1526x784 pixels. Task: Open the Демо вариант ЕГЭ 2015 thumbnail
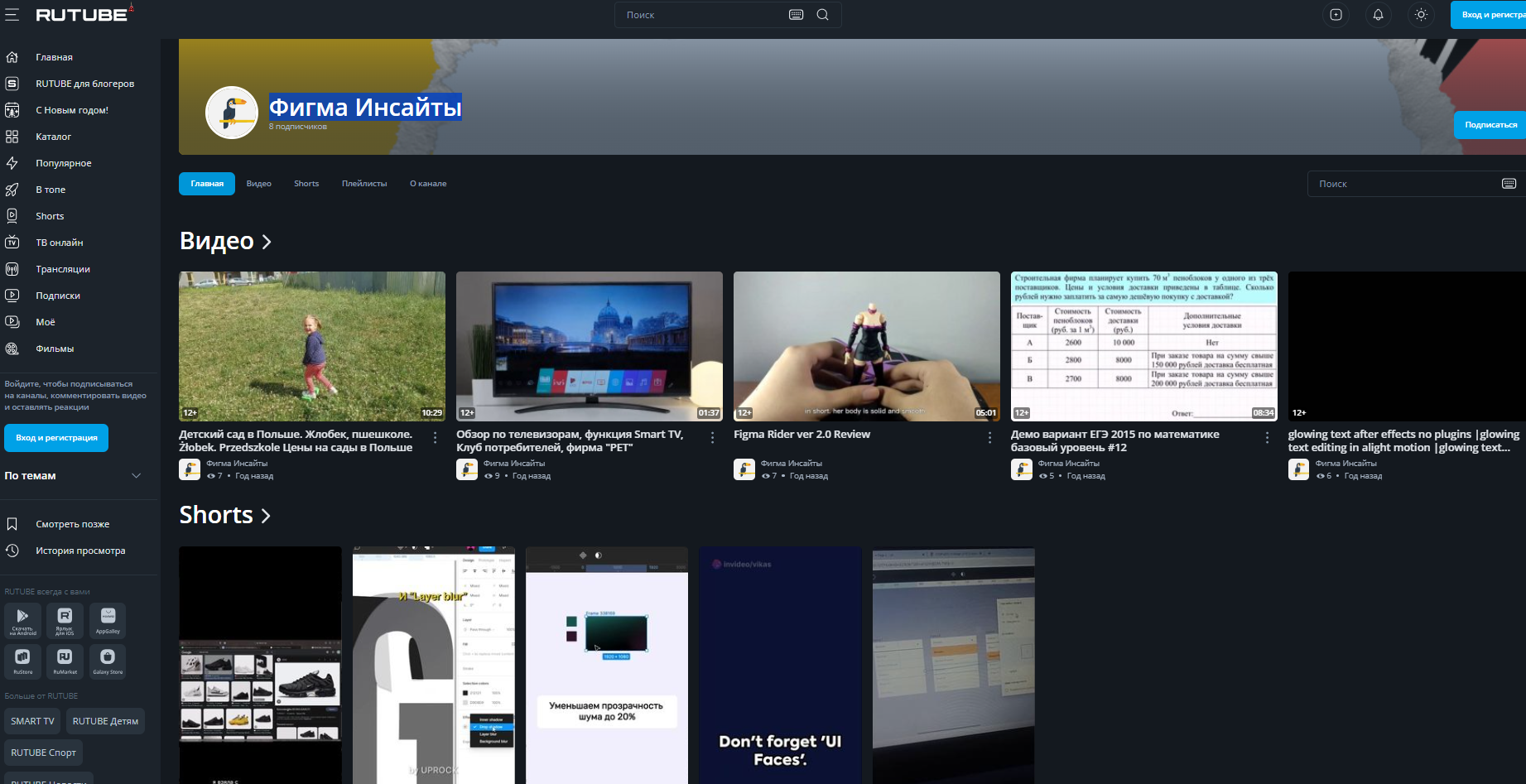click(1144, 346)
